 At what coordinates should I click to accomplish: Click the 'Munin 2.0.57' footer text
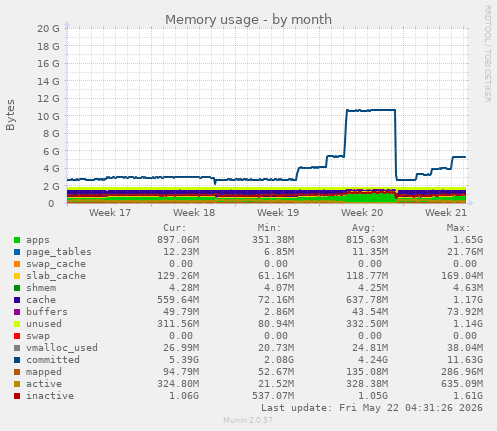248,420
